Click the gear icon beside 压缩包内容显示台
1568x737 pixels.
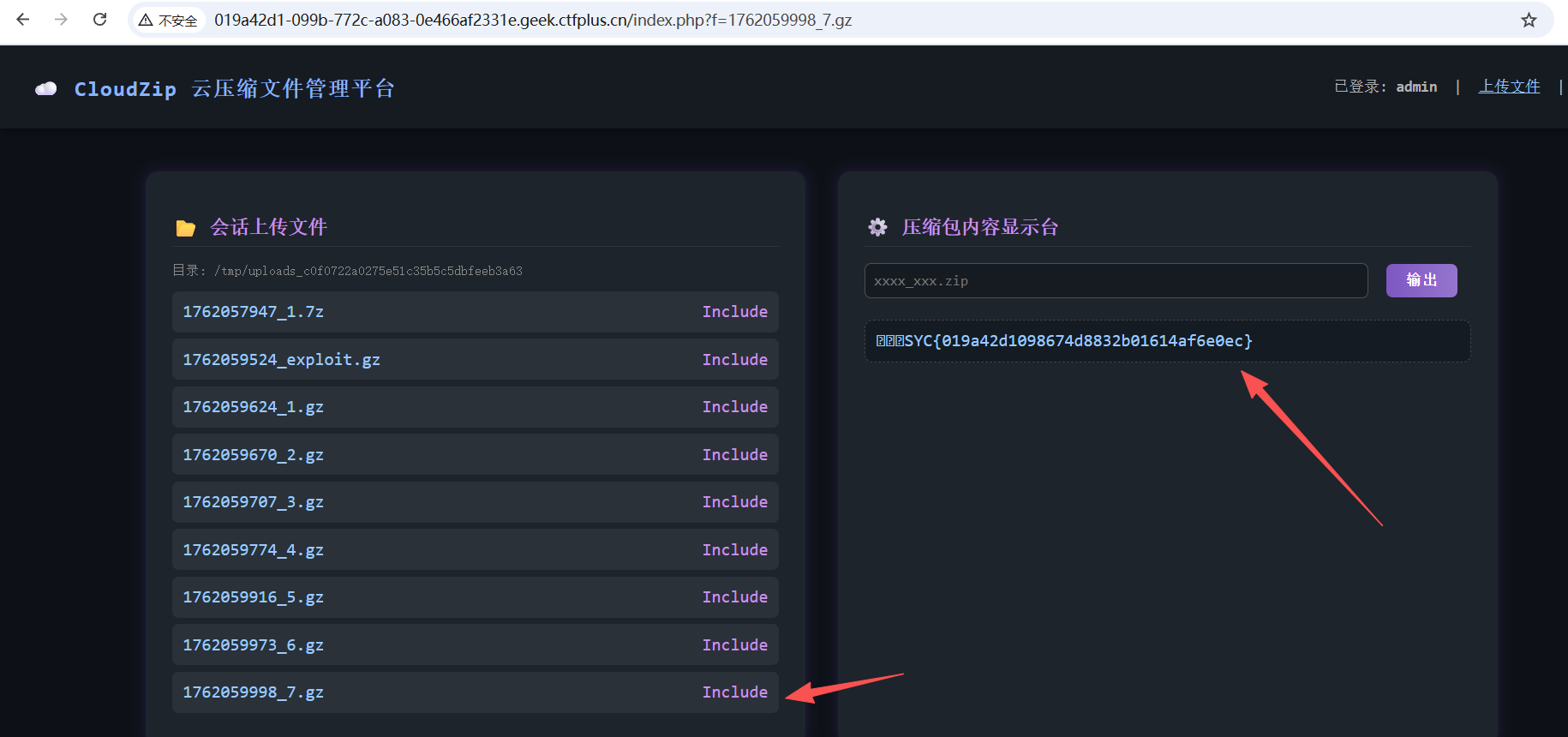pyautogui.click(x=877, y=227)
